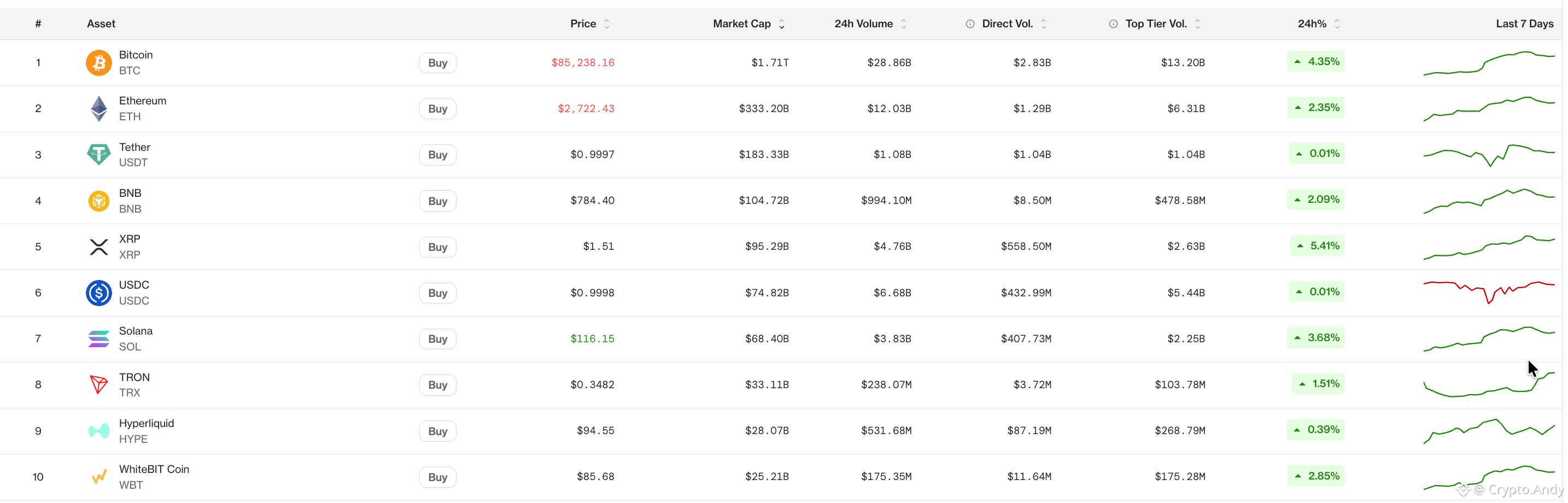This screenshot has height=503, width=1568.
Task: Open the Top Tier Vol. info icon
Action: point(1113,24)
